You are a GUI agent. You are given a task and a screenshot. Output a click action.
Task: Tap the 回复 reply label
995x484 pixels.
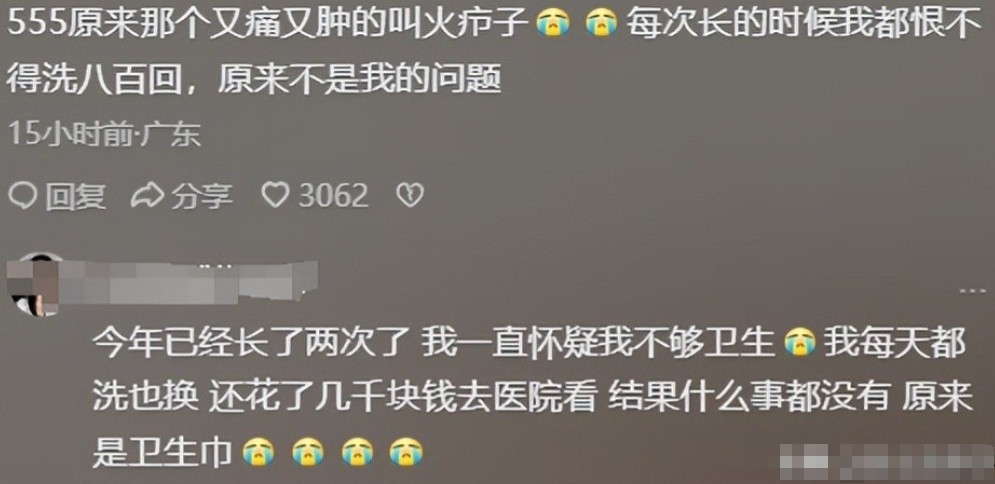click(76, 197)
